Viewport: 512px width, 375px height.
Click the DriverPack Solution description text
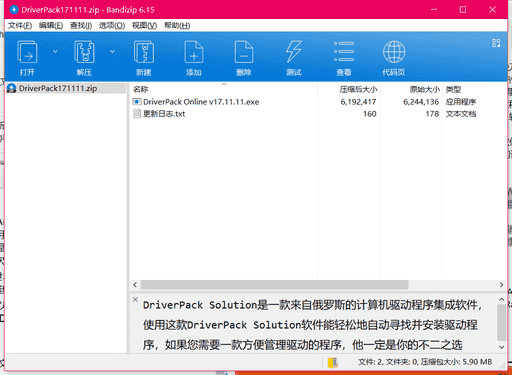[x=313, y=325]
